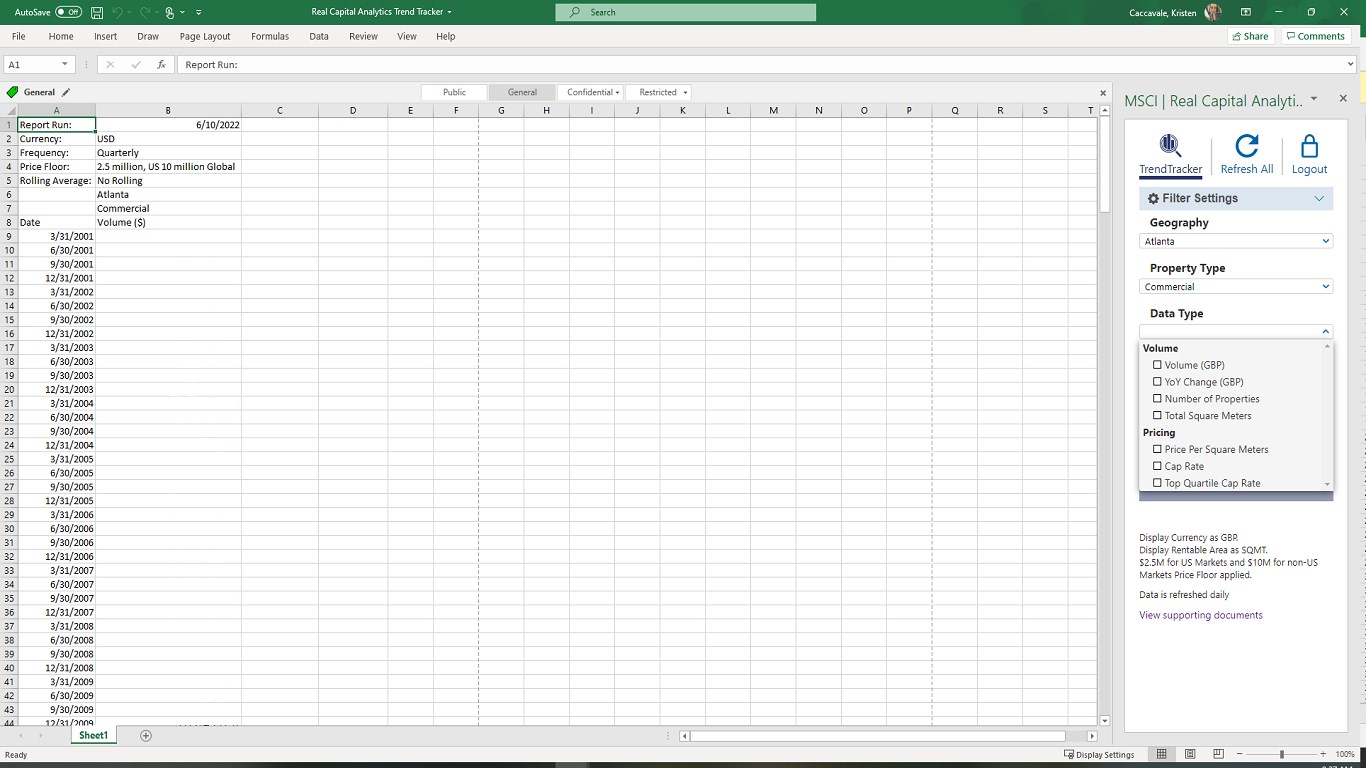Screen dimensions: 1366x768
Task: Check the Volume (GBP) checkbox
Action: tap(1157, 365)
